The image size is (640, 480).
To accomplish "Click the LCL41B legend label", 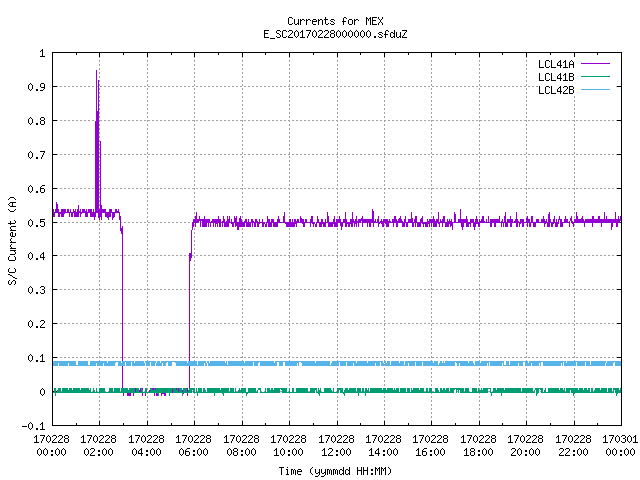I will click(x=556, y=77).
